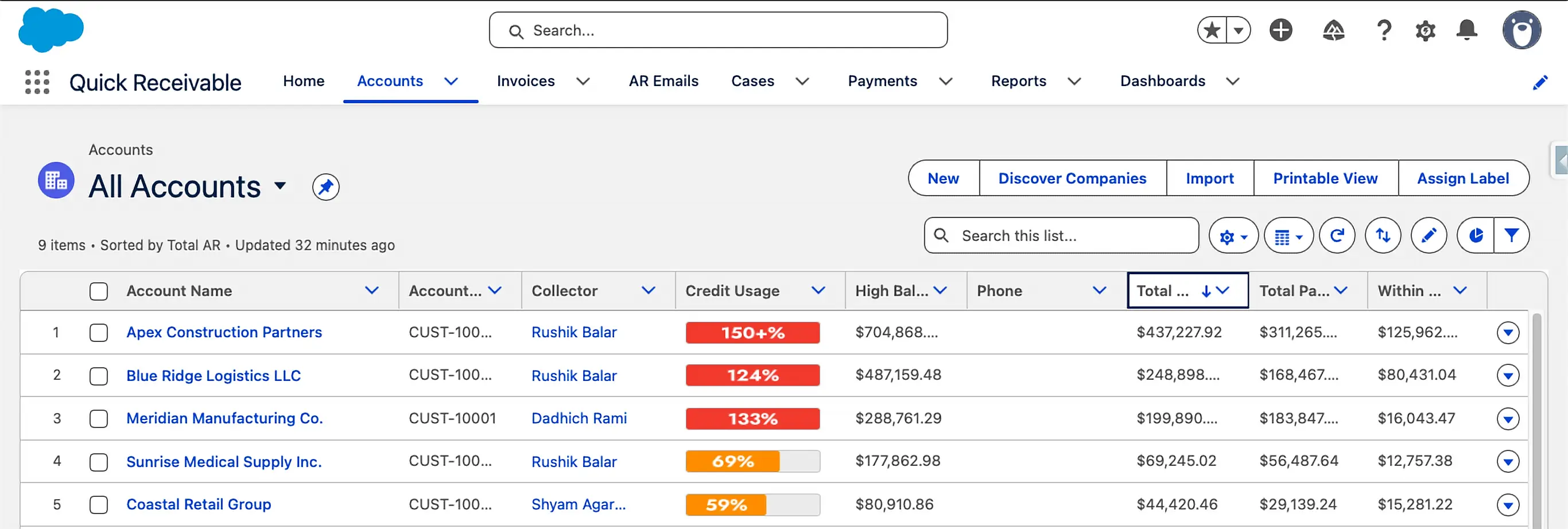Open Meridian Manufacturing Co. account link

(x=224, y=419)
